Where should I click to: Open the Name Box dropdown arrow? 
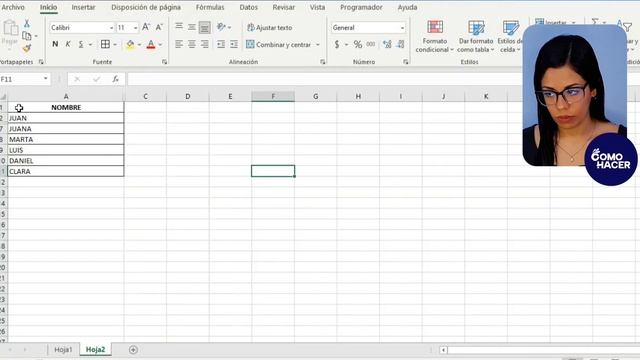tap(46, 79)
